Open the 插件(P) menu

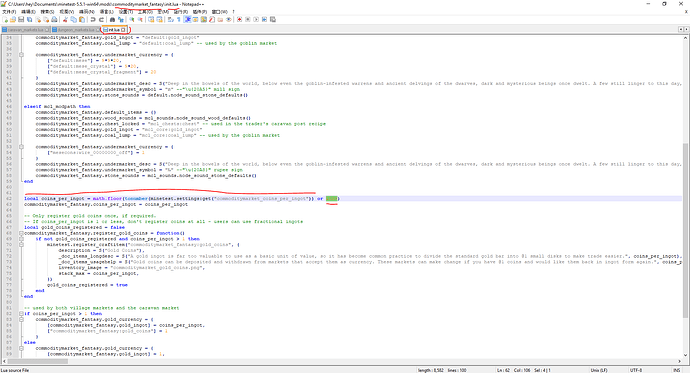[x=199, y=12]
